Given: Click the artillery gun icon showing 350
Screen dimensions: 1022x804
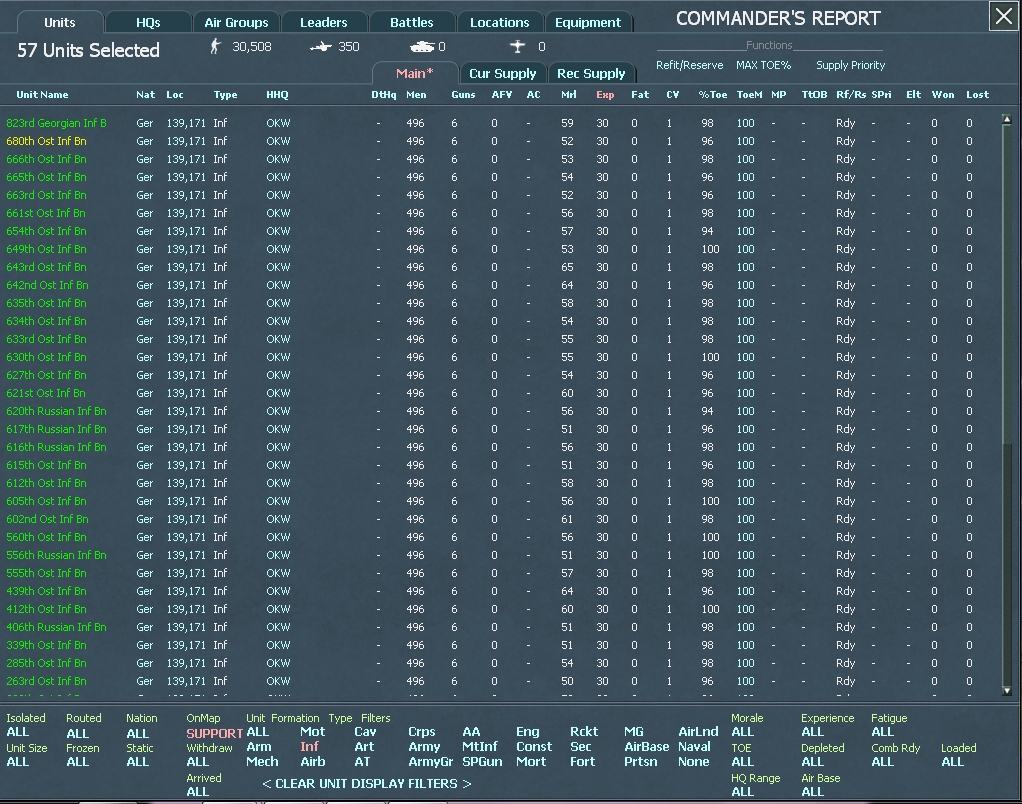Looking at the screenshot, I should coord(321,47).
